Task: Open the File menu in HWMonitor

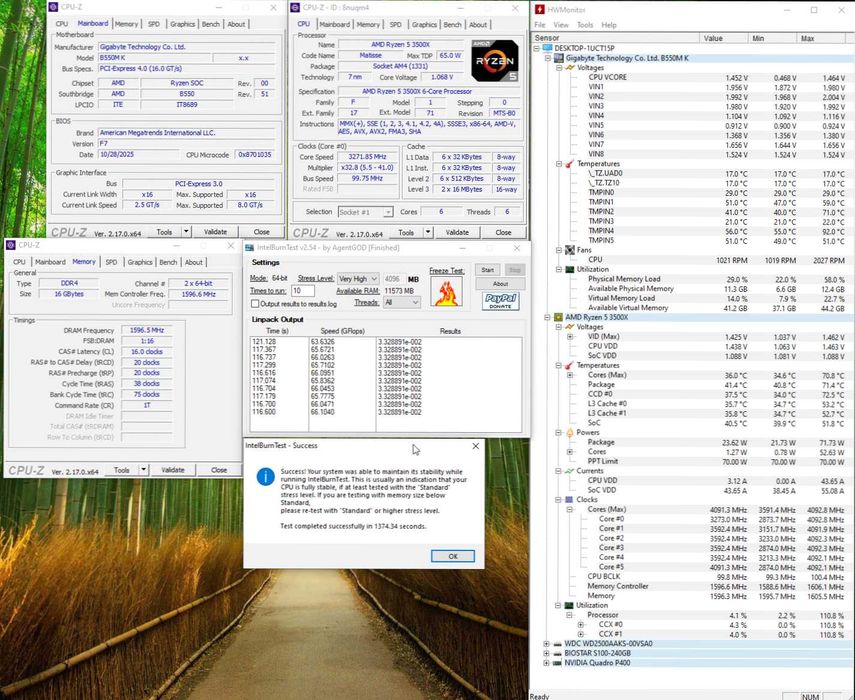Action: [540, 25]
